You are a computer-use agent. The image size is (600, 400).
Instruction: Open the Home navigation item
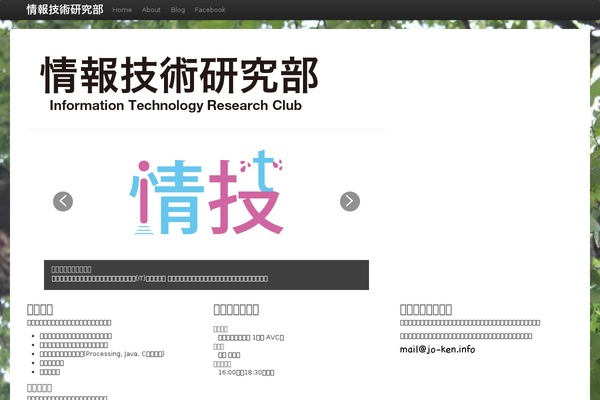(x=122, y=10)
